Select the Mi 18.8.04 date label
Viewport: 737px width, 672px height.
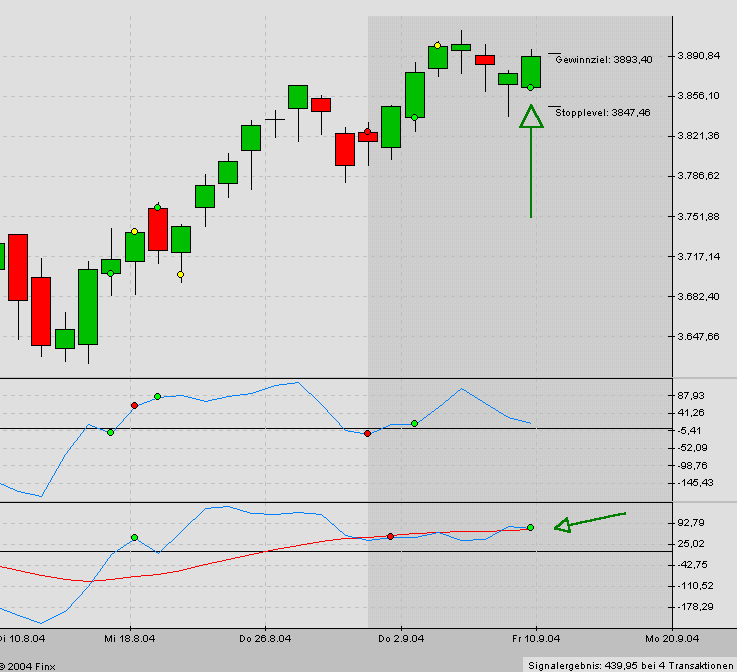coord(128,637)
